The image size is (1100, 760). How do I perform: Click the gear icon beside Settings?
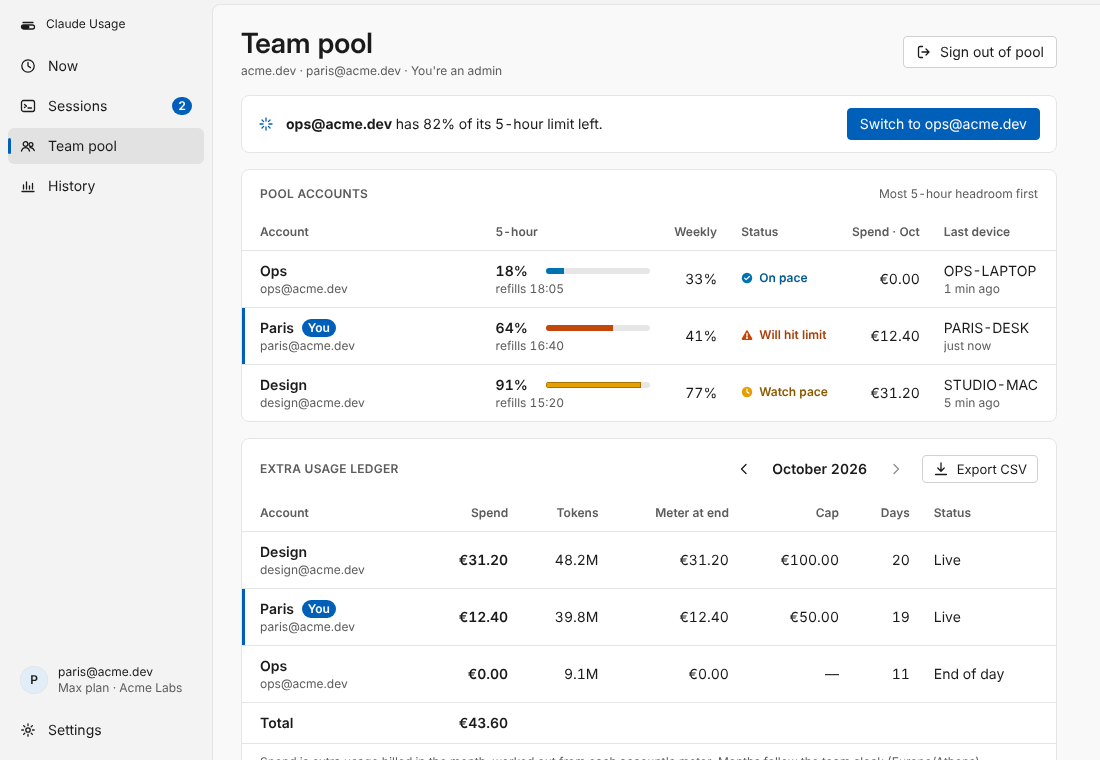tap(28, 730)
